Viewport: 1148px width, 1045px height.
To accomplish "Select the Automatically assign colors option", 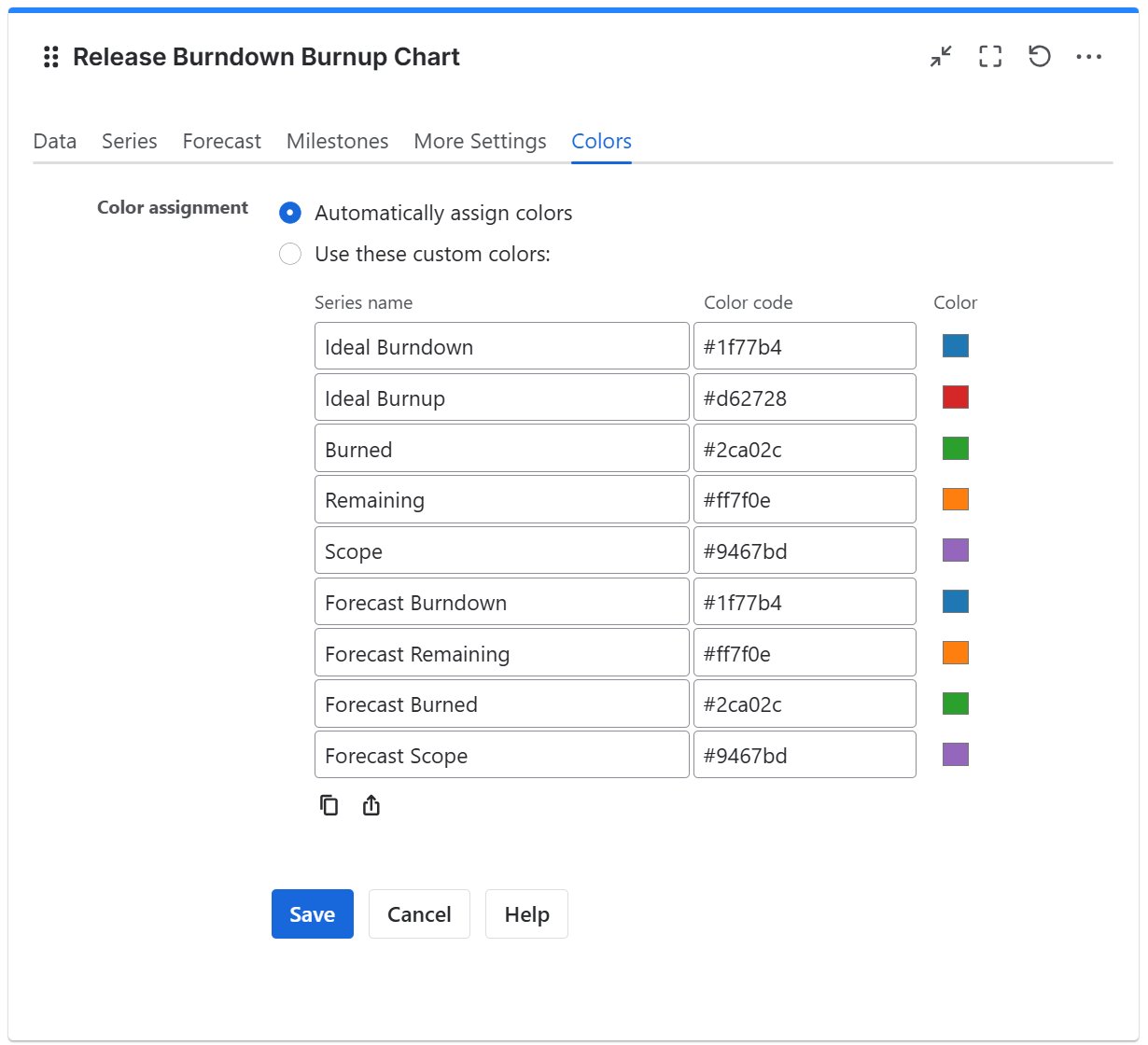I will (x=290, y=213).
